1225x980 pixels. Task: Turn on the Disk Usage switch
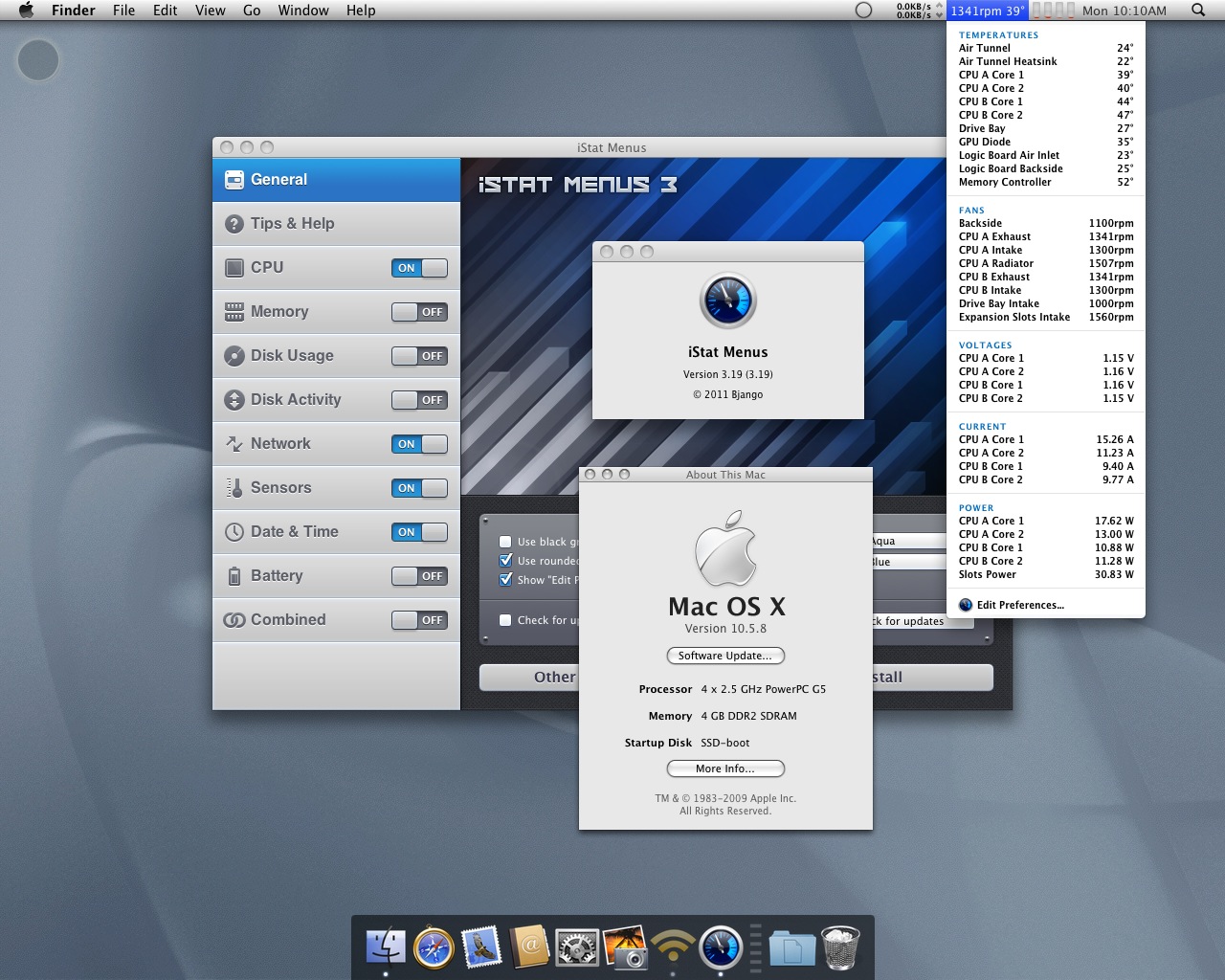[419, 356]
